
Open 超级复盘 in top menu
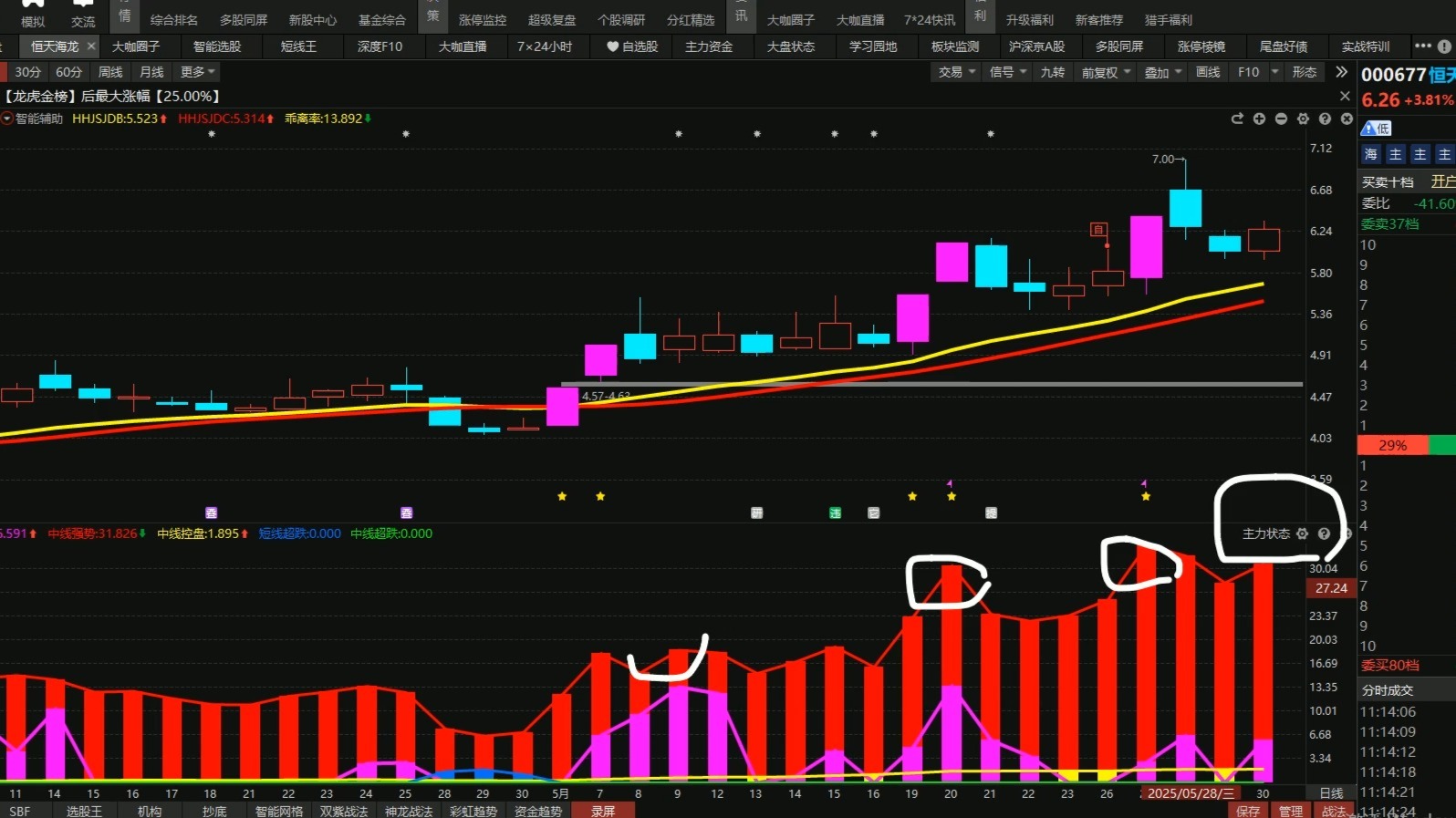551,20
